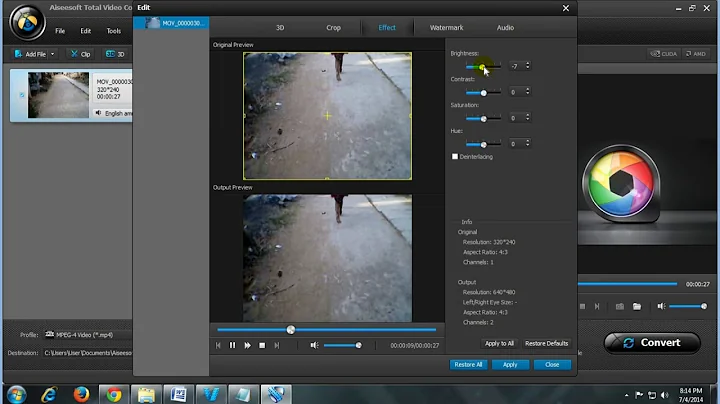This screenshot has height=404, width=720.
Task: Click the Clip scissors tool
Action: point(81,54)
